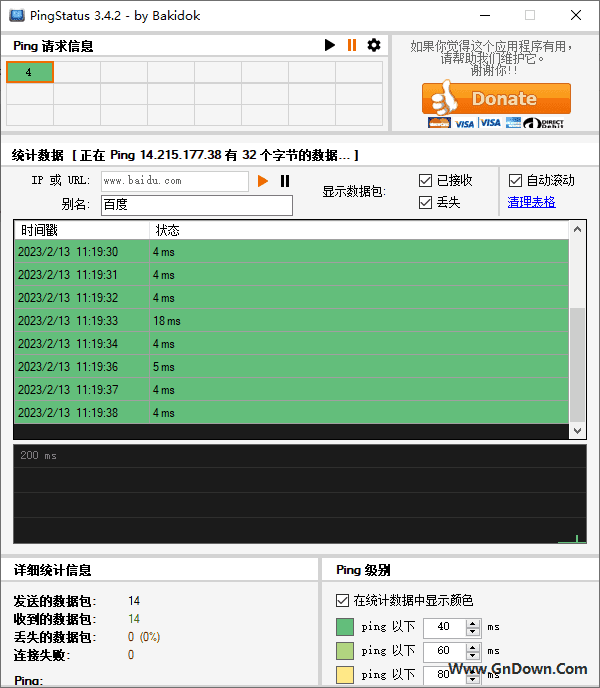Decrease the 40 ms threshold spinner
The image size is (600, 688).
(x=473, y=632)
